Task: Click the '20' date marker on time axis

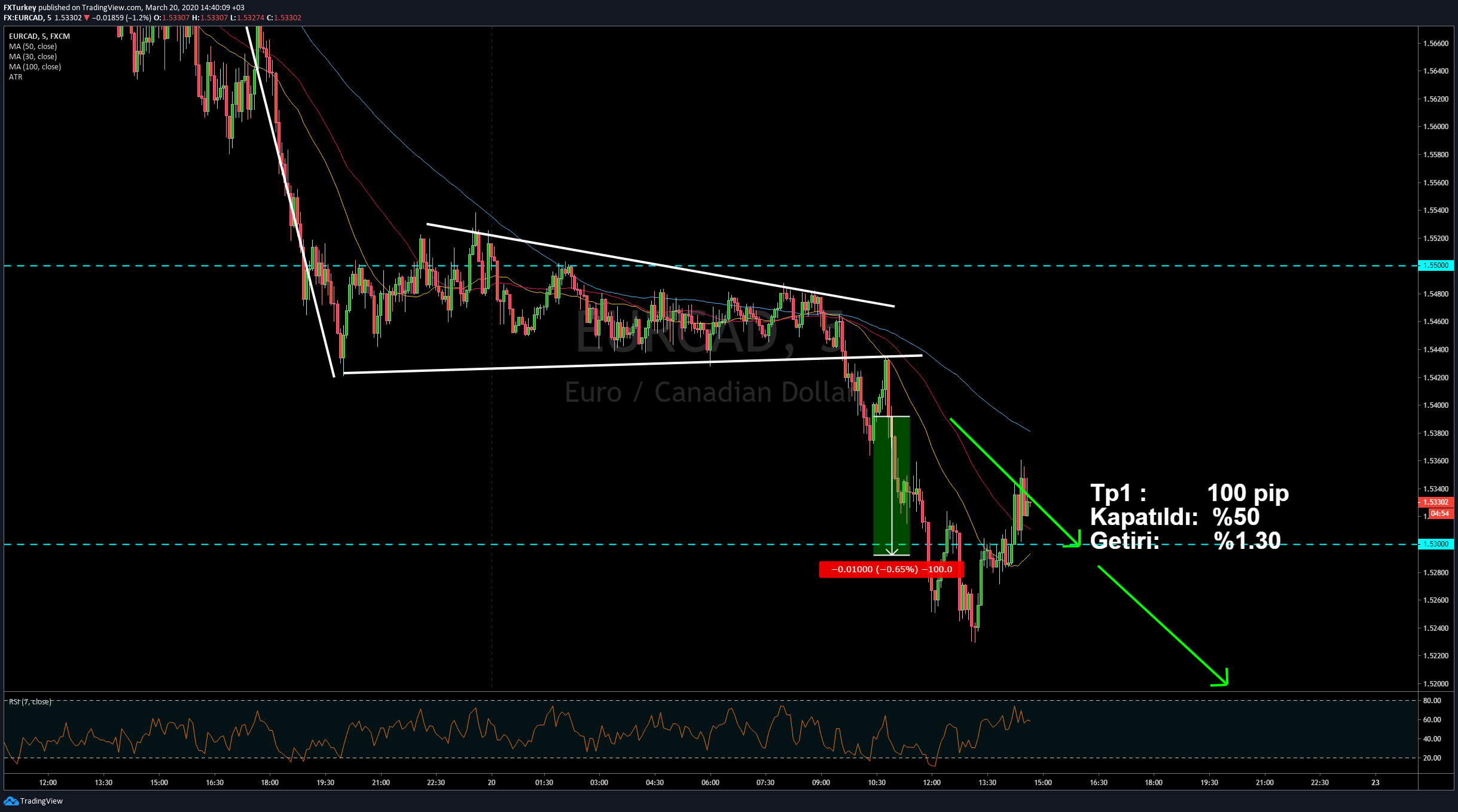Action: click(x=492, y=783)
